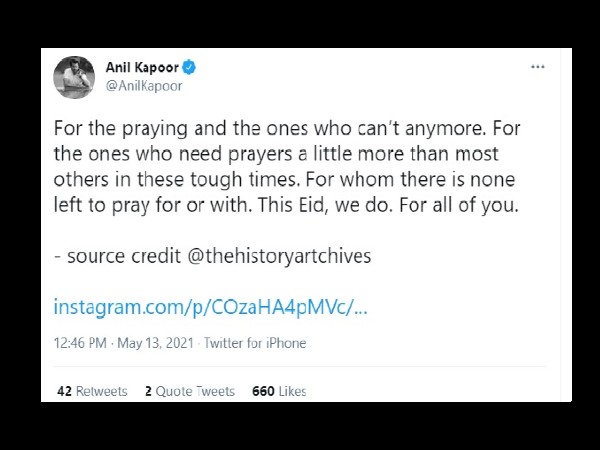Screen dimensions: 600x450
Task: View the 2 Quote Tweets list
Action: 190,391
